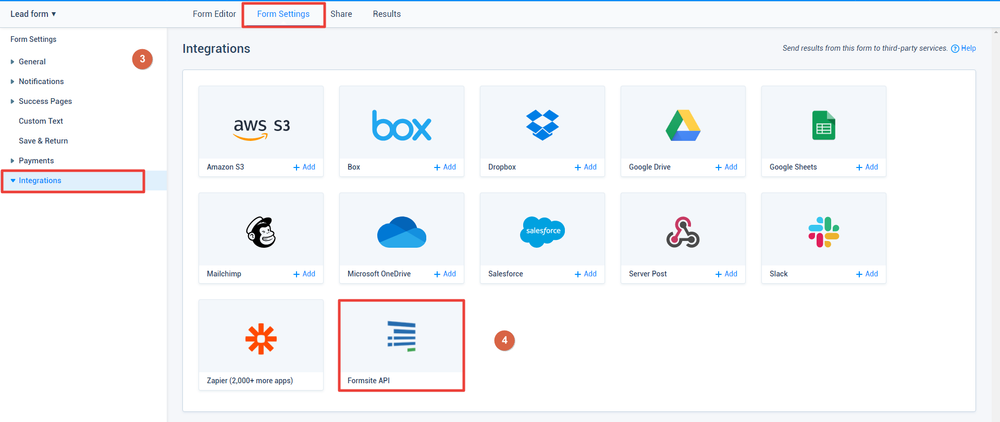Click the Help link
Image resolution: width=1000 pixels, height=422 pixels.
point(969,48)
